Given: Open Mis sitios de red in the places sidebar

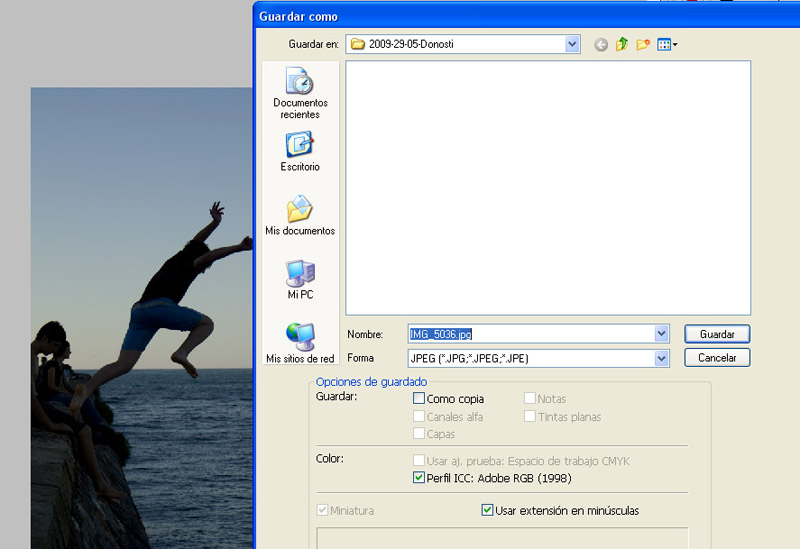Looking at the screenshot, I should (300, 343).
